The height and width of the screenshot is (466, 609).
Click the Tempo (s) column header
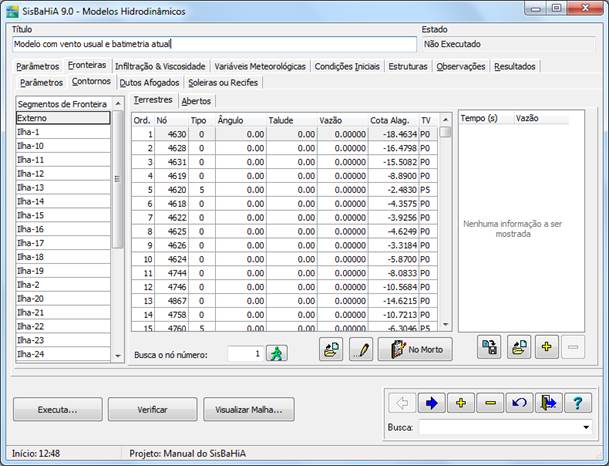[487, 118]
